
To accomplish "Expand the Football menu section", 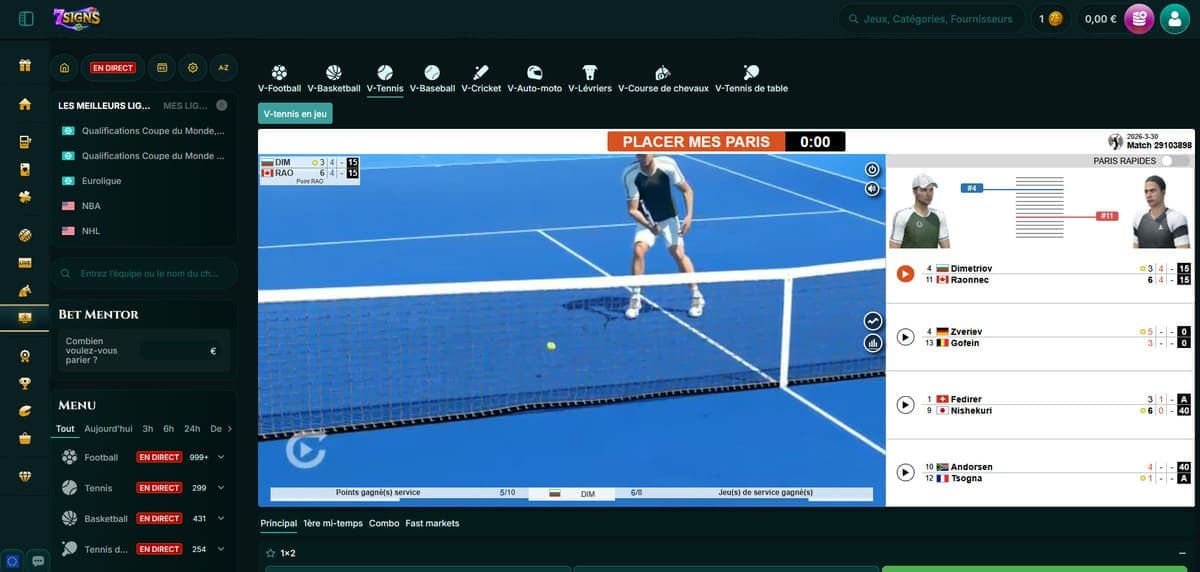I will point(220,457).
